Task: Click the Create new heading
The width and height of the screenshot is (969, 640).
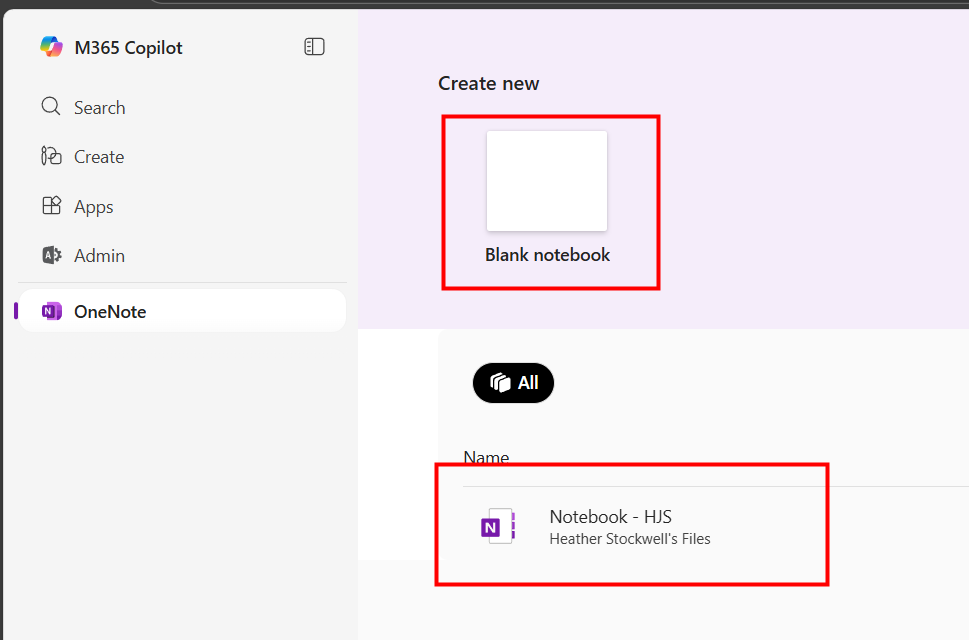Action: click(x=488, y=83)
